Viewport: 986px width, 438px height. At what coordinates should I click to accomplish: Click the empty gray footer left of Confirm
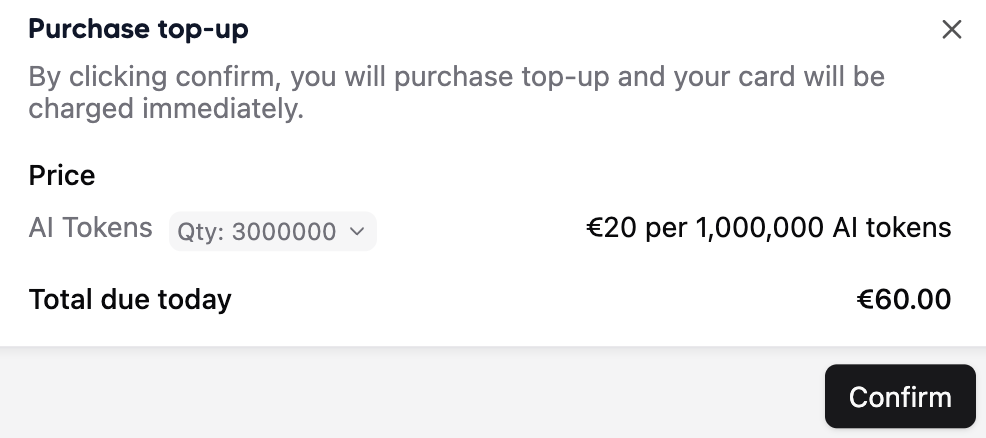click(x=400, y=396)
